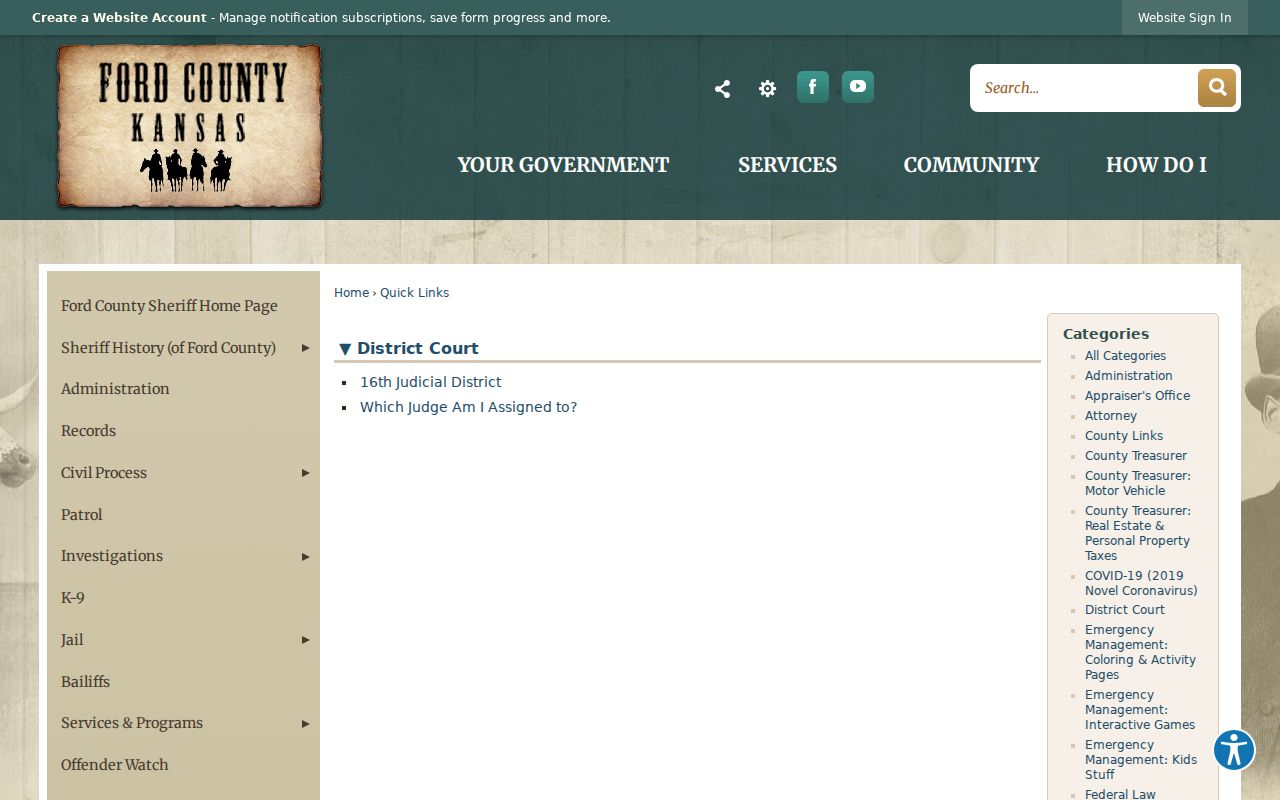Open Administration in the sidebar
Screen dimensions: 1280x800
point(115,389)
